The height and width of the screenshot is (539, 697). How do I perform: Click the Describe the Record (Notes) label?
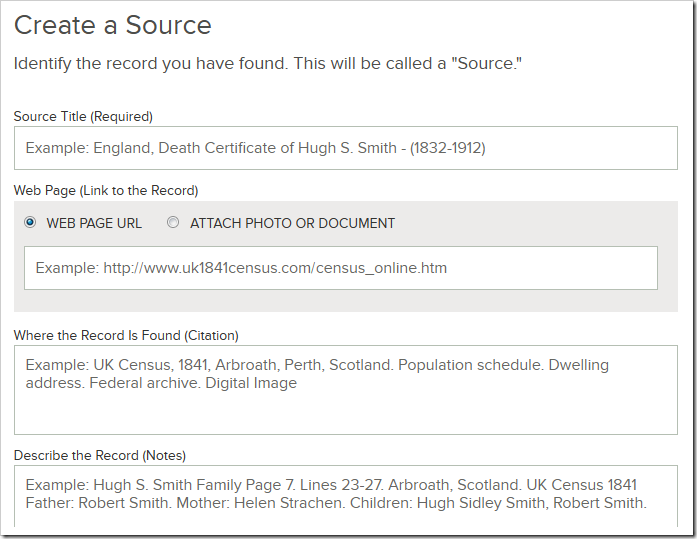pos(100,455)
